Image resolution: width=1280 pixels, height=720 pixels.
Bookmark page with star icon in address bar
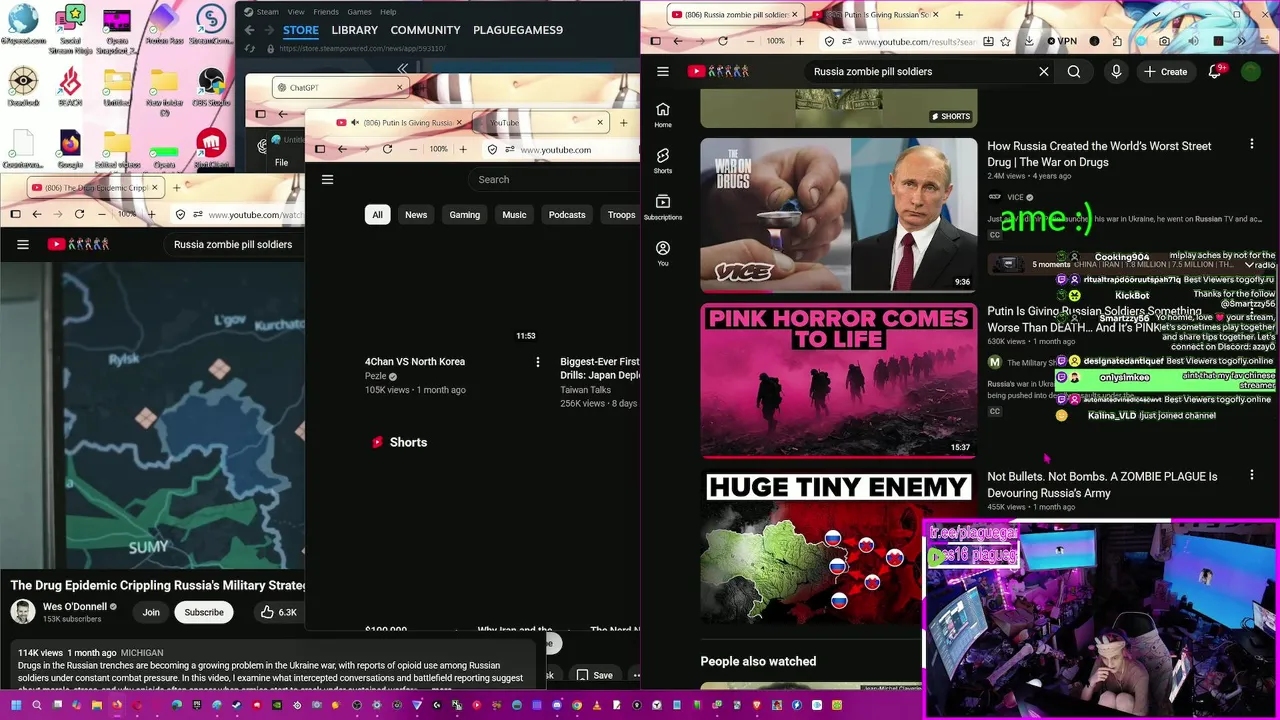(1006, 41)
